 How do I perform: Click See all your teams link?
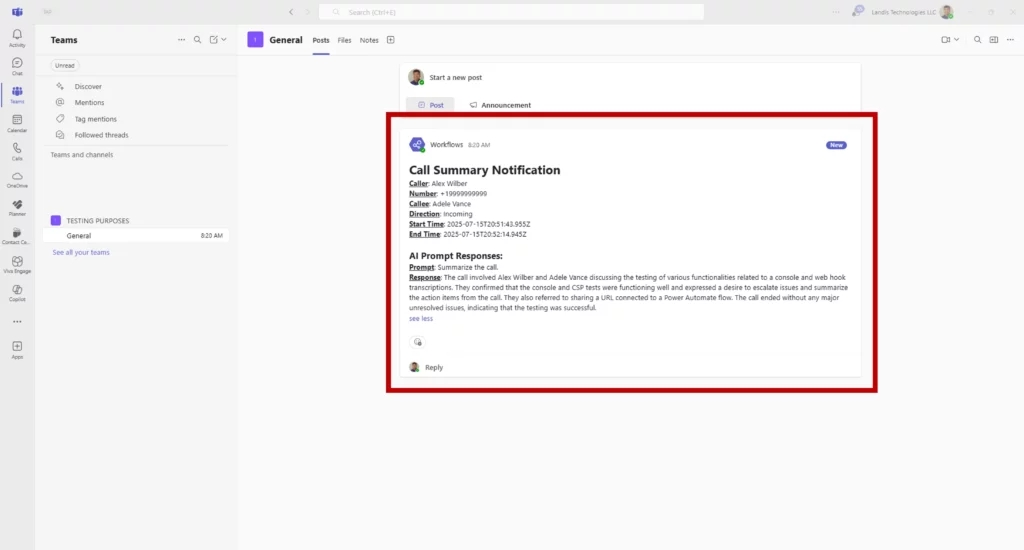pos(81,252)
